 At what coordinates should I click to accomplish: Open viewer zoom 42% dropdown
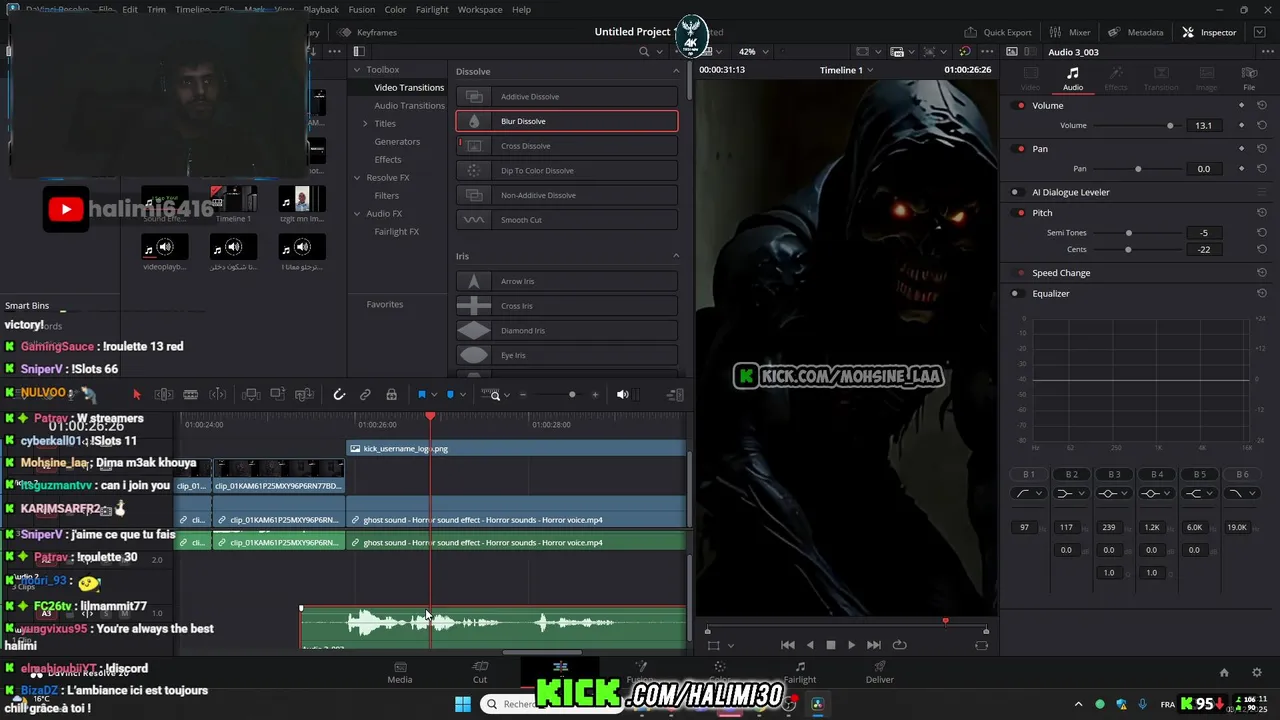click(753, 51)
